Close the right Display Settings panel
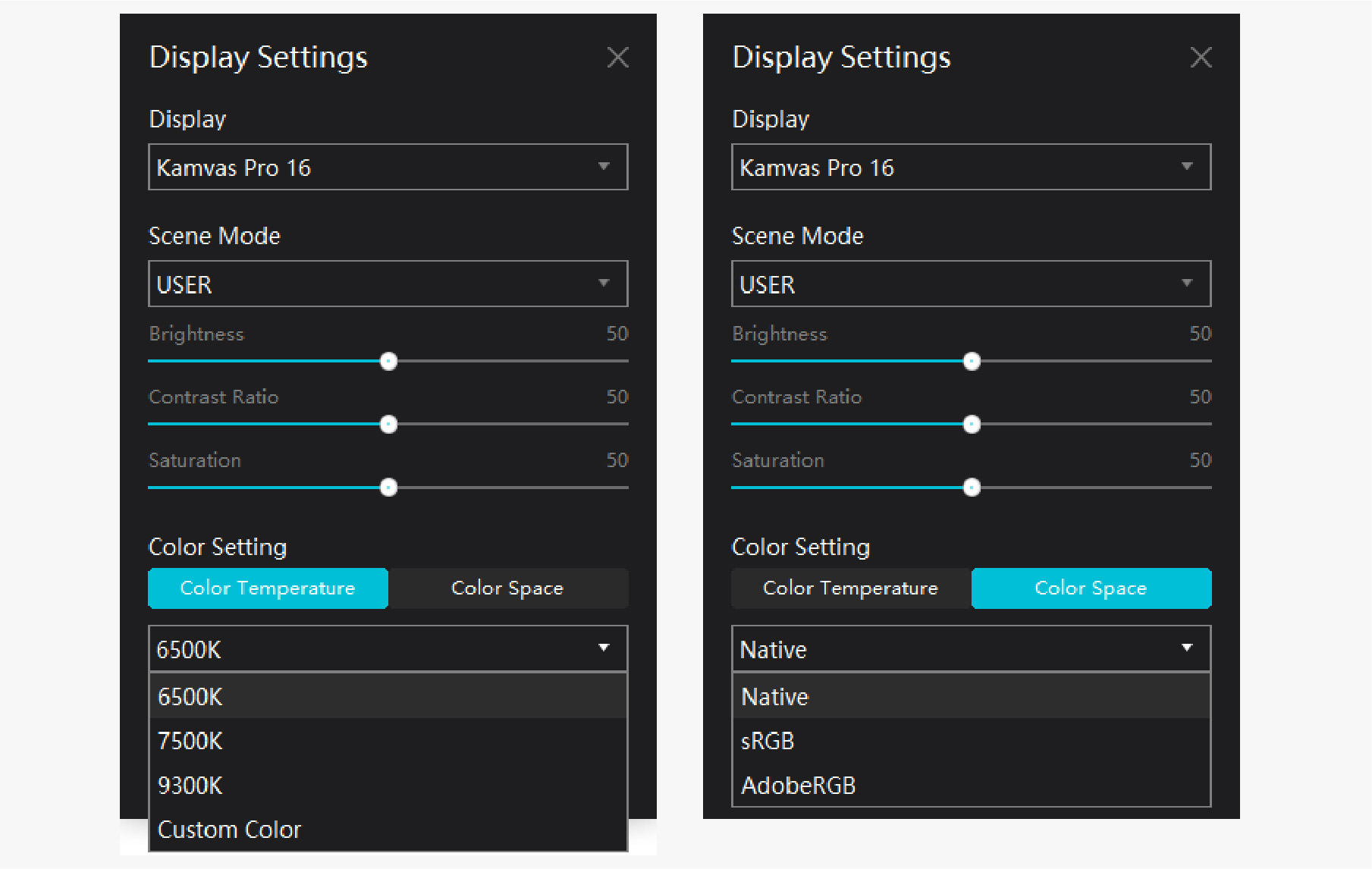Image resolution: width=1372 pixels, height=869 pixels. [1201, 58]
